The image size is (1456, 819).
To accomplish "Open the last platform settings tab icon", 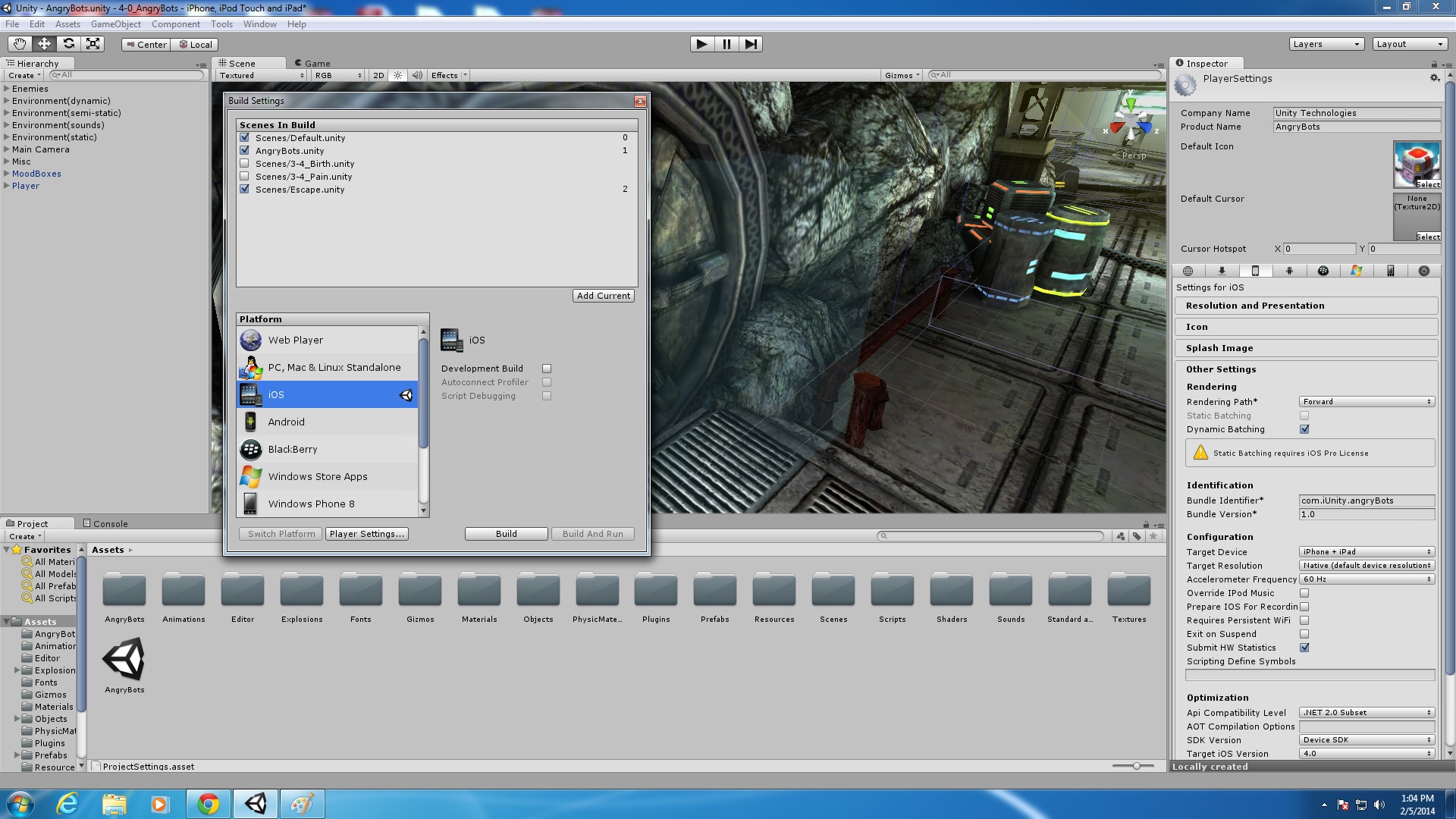I will (x=1424, y=271).
